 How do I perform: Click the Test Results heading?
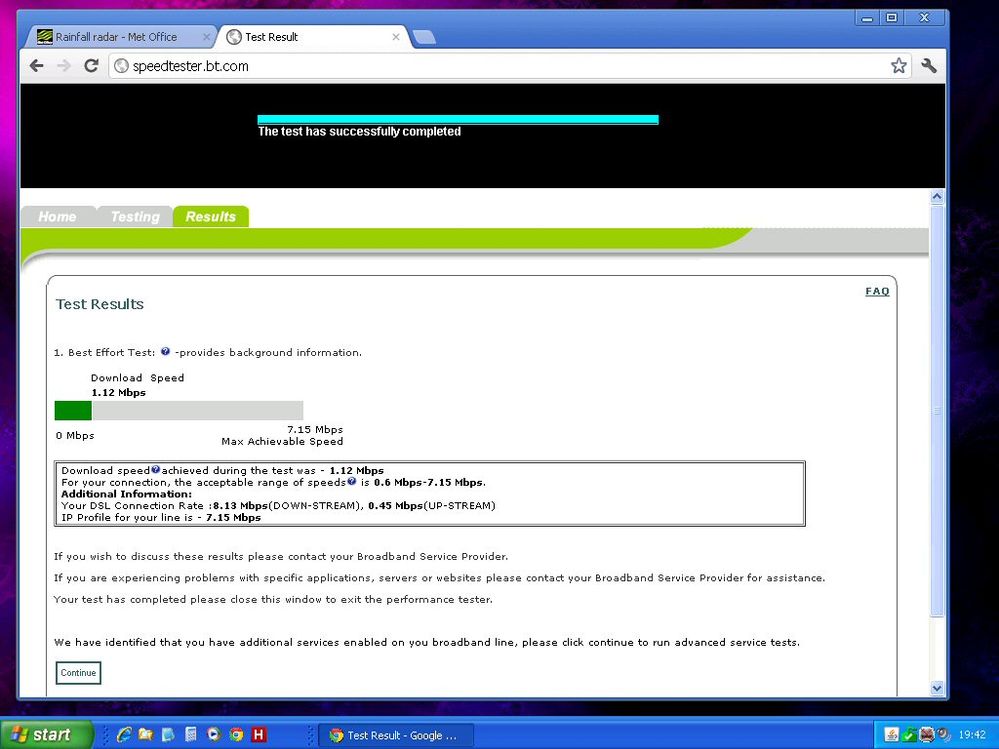pos(100,304)
